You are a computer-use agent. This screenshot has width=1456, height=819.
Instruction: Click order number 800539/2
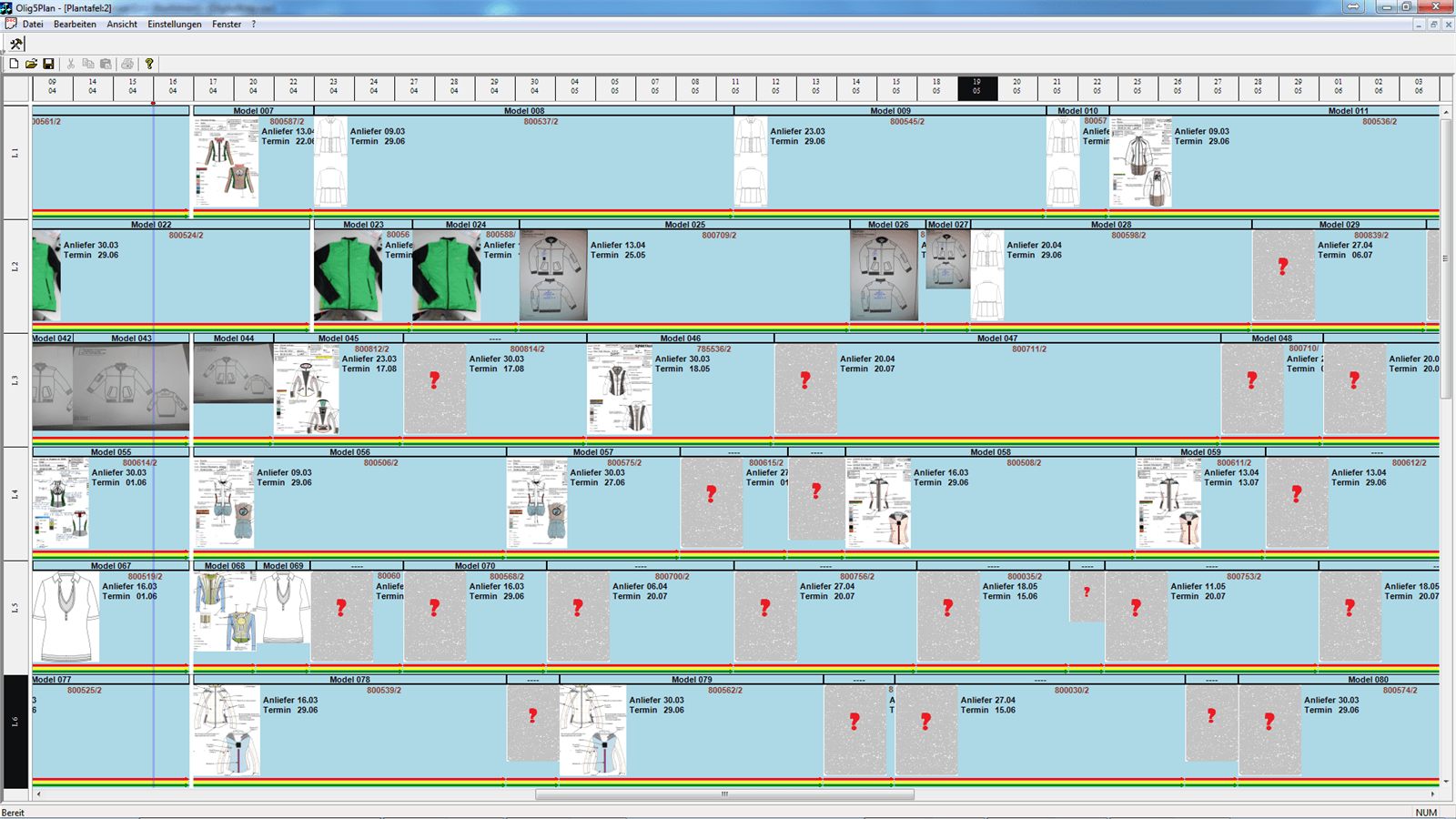(384, 691)
